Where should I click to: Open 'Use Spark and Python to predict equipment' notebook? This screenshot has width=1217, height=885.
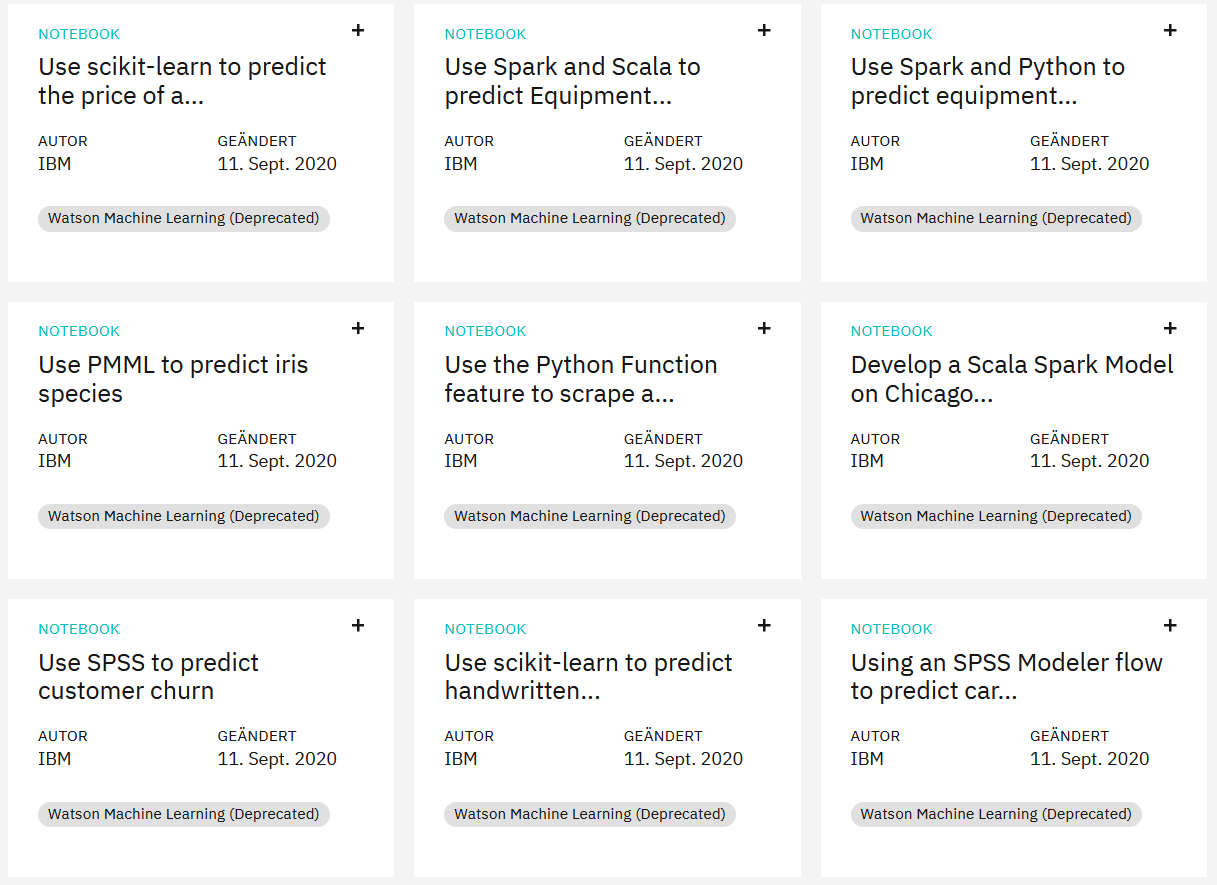tap(988, 81)
